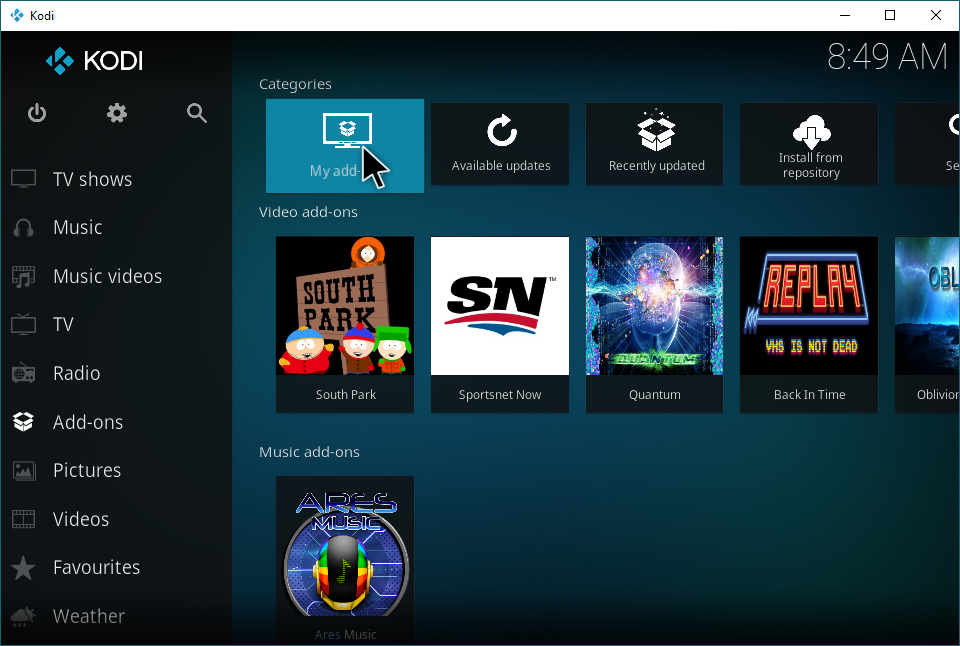Click the Categories heading
960x646 pixels.
pos(295,84)
